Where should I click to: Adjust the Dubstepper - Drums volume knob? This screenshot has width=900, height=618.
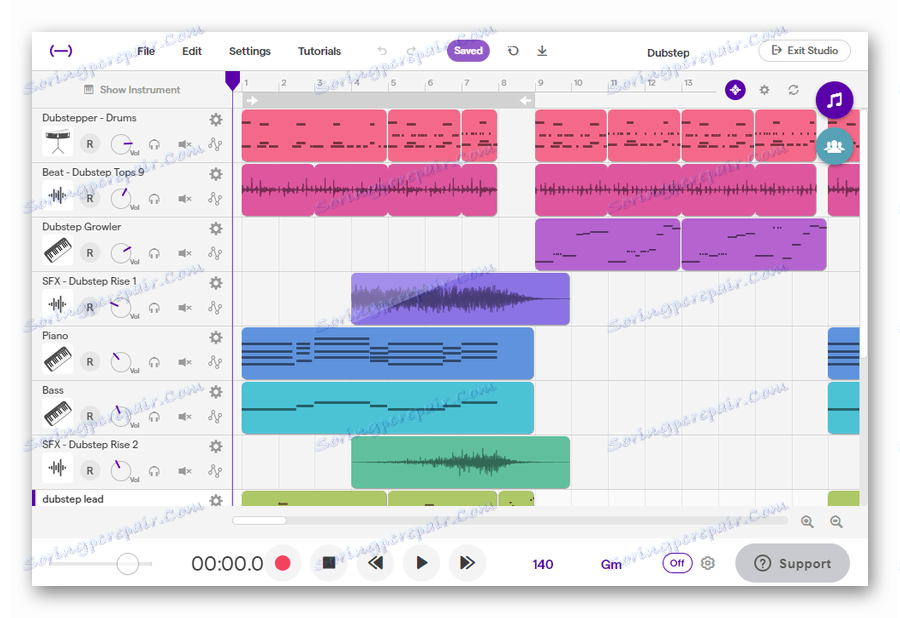pos(121,144)
